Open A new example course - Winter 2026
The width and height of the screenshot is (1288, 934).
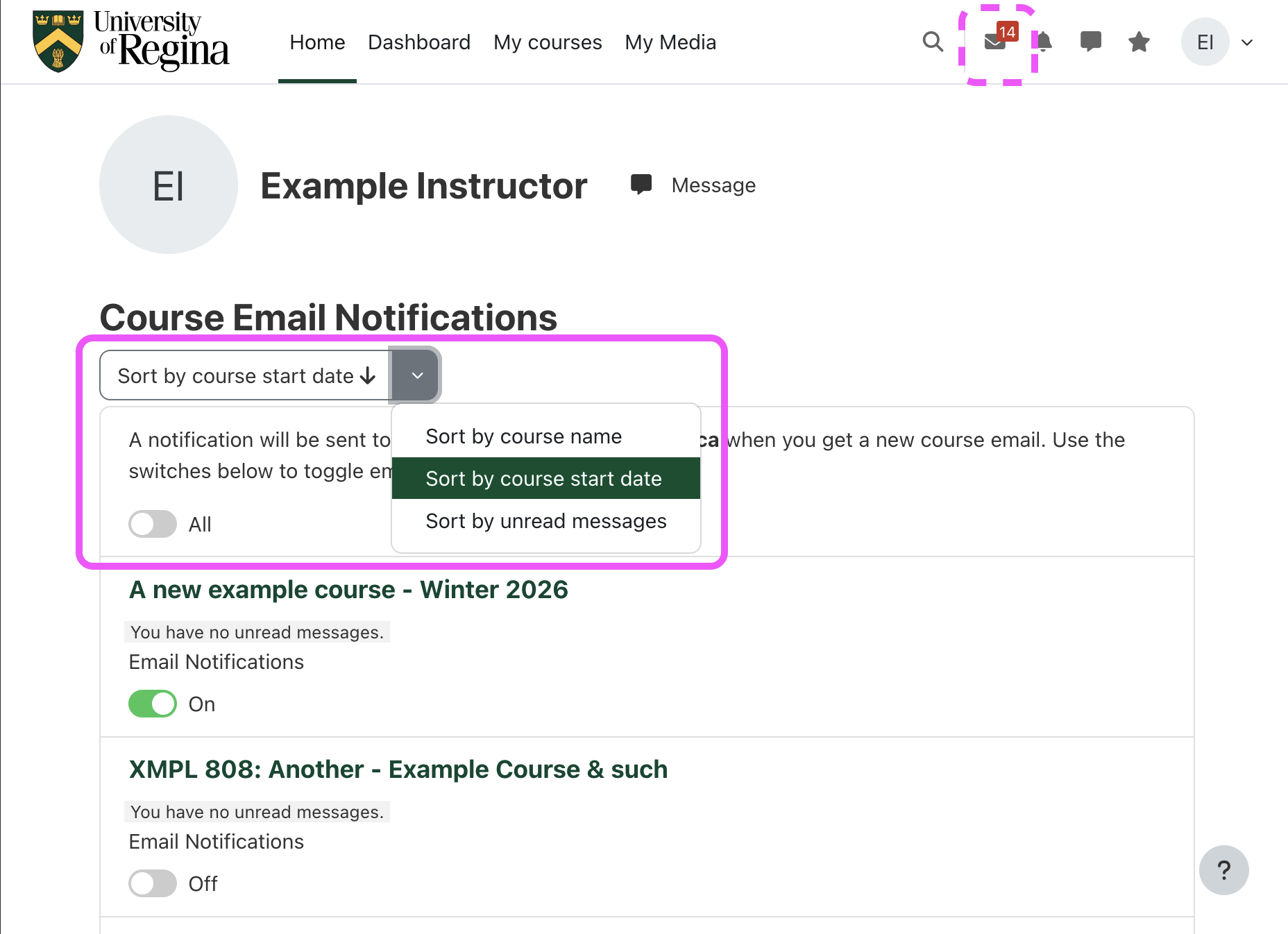coord(348,589)
